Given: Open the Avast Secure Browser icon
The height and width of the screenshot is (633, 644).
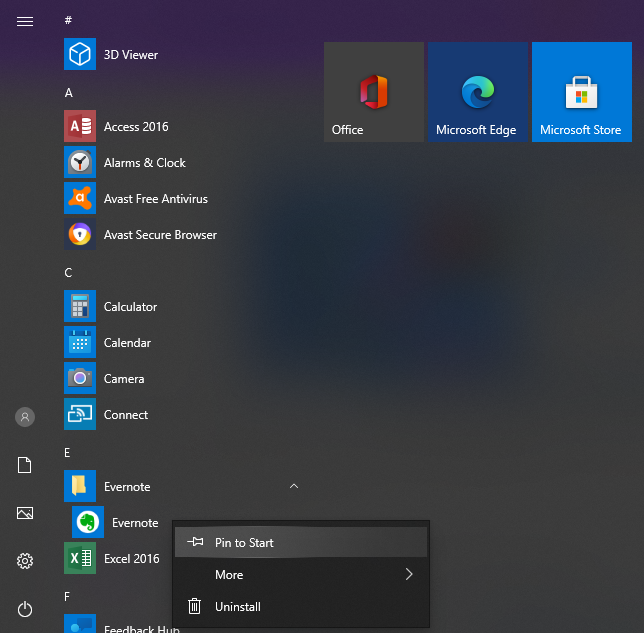Looking at the screenshot, I should 80,234.
